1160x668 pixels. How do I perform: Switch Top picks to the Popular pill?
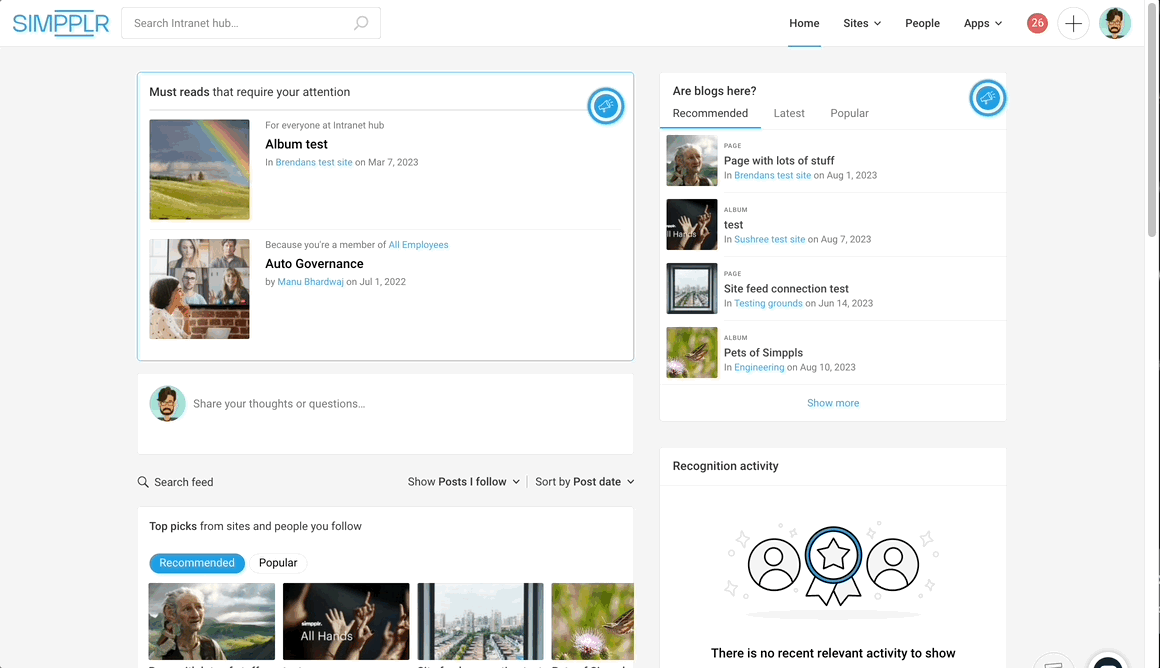click(278, 562)
